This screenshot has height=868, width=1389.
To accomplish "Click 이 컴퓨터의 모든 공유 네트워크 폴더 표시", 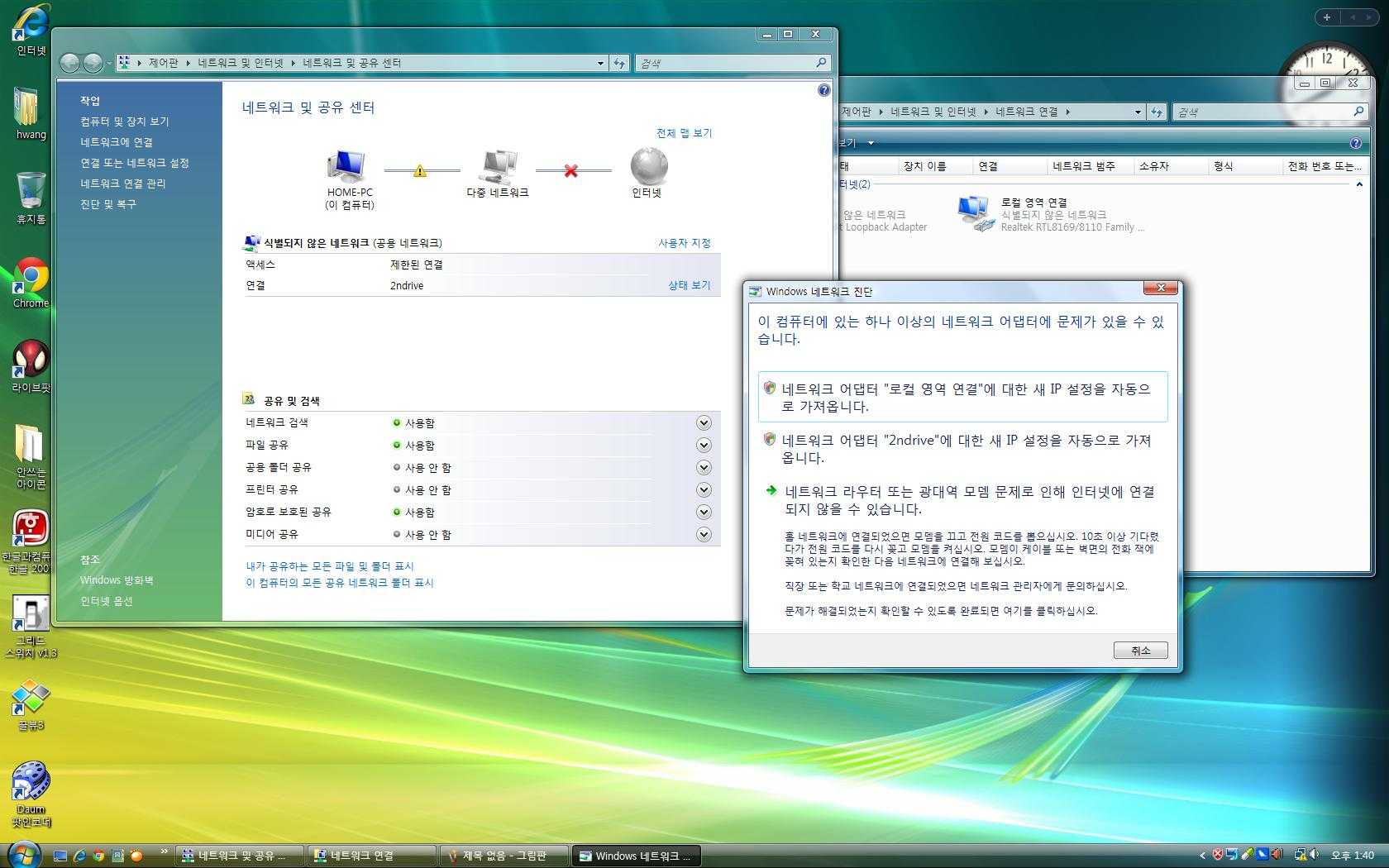I will coord(339,583).
